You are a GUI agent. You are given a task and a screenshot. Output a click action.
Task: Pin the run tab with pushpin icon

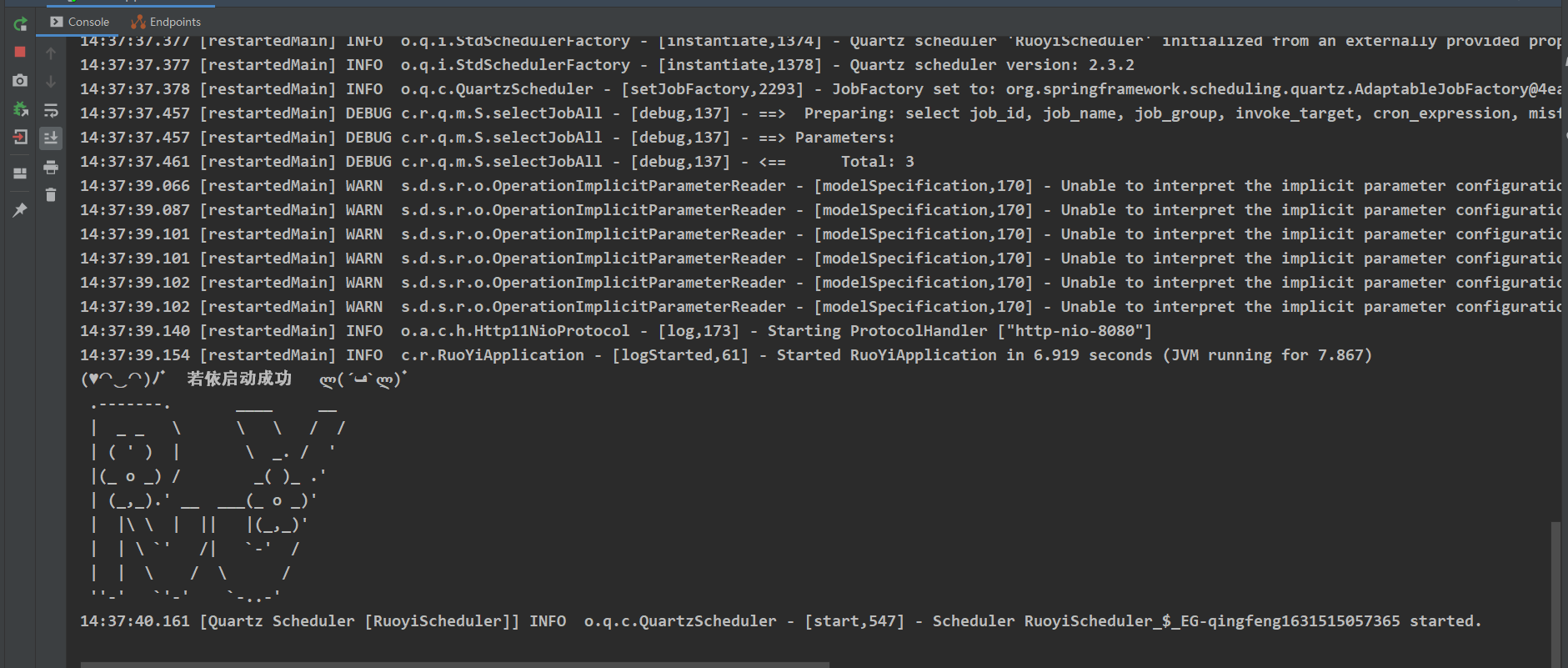[20, 210]
